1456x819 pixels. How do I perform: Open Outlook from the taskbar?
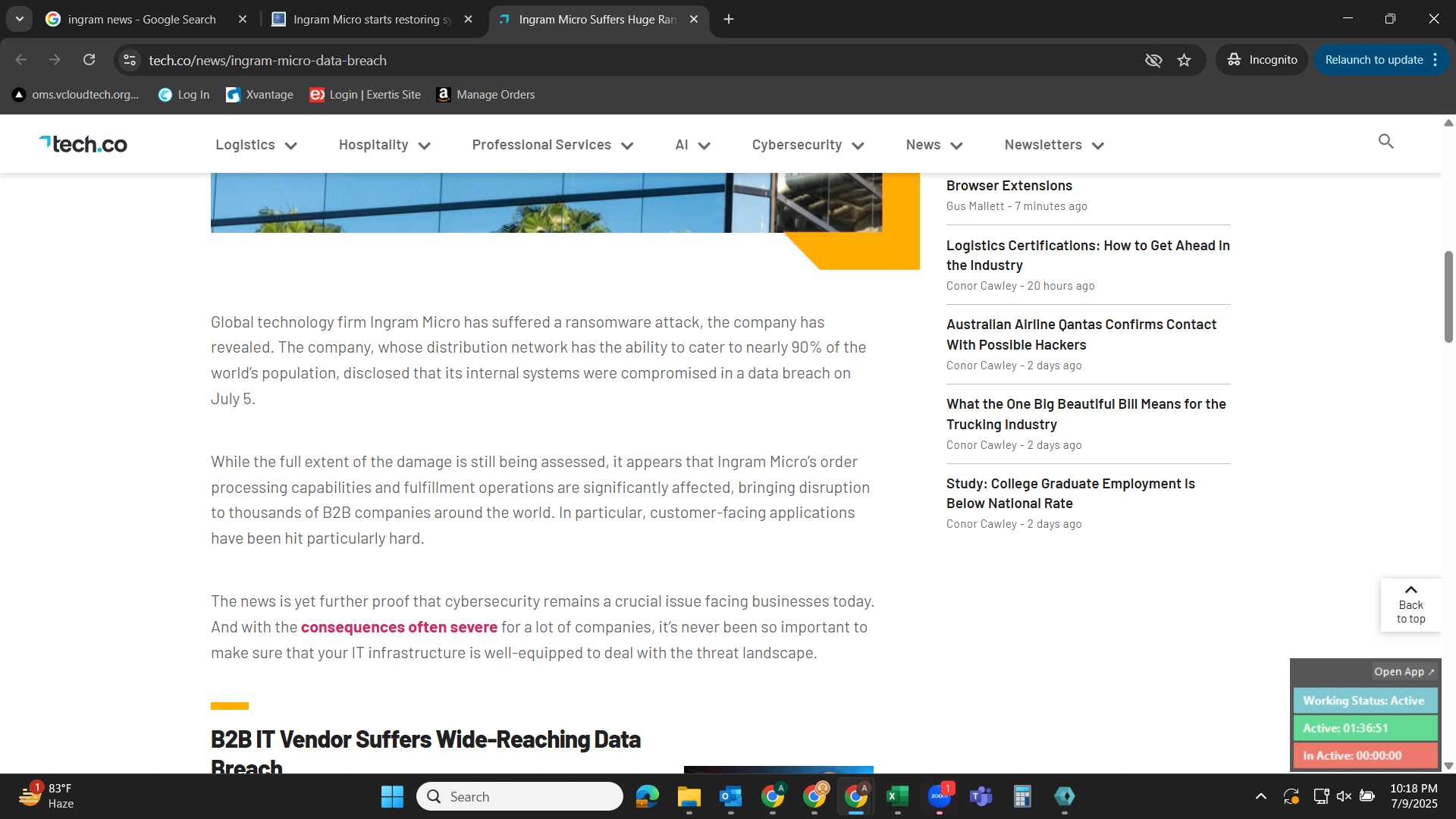point(730,796)
